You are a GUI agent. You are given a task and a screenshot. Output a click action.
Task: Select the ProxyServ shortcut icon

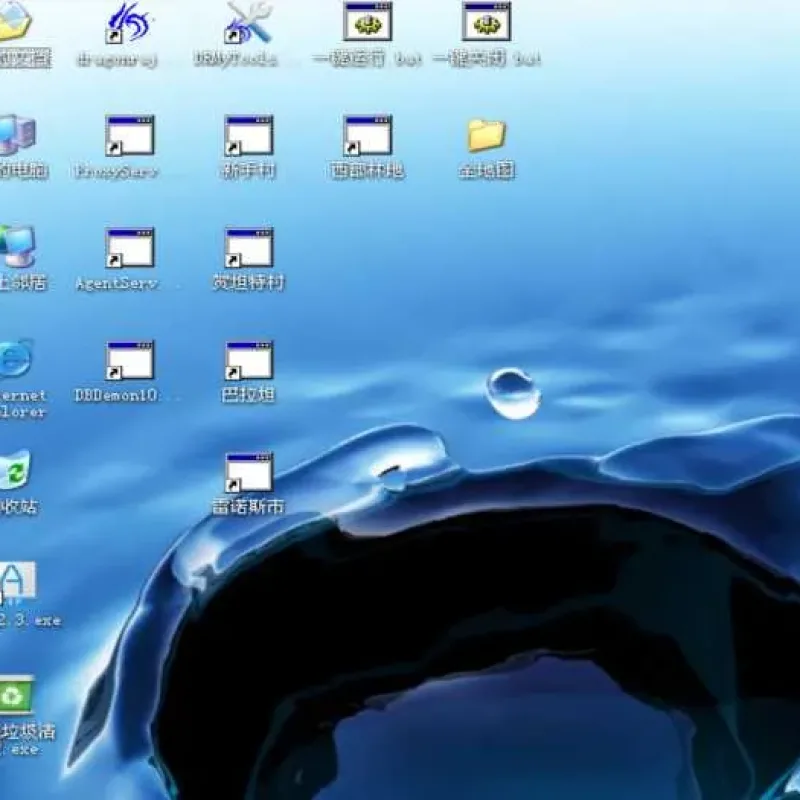[129, 135]
